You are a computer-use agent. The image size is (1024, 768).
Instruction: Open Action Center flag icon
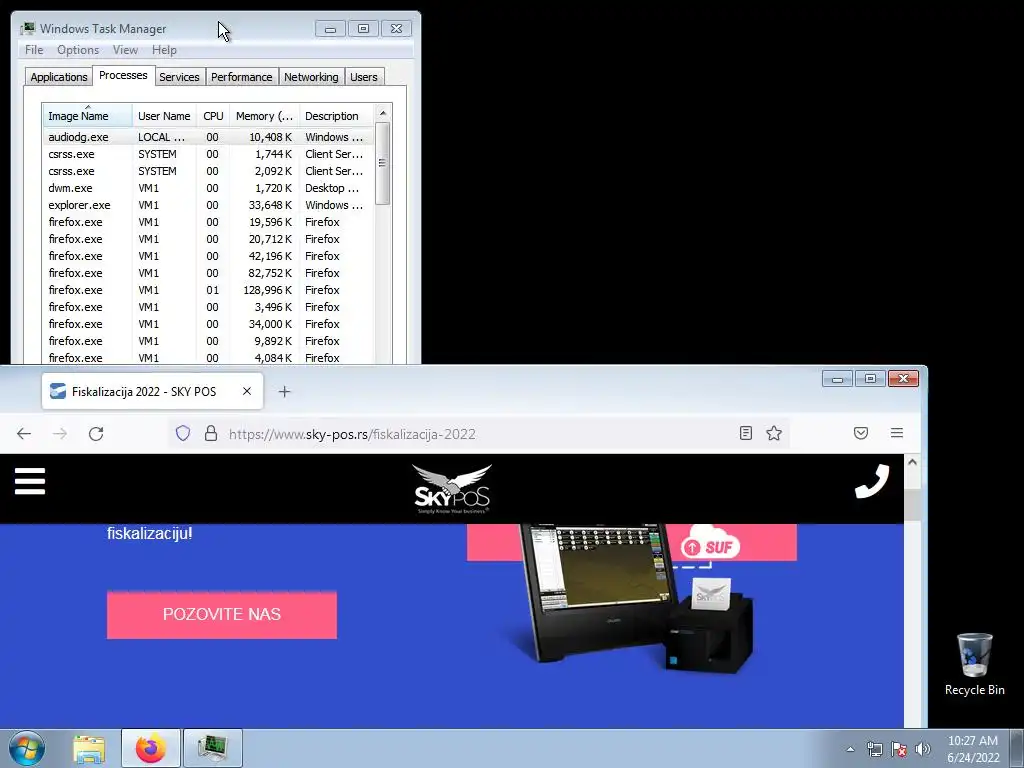pyautogui.click(x=899, y=749)
